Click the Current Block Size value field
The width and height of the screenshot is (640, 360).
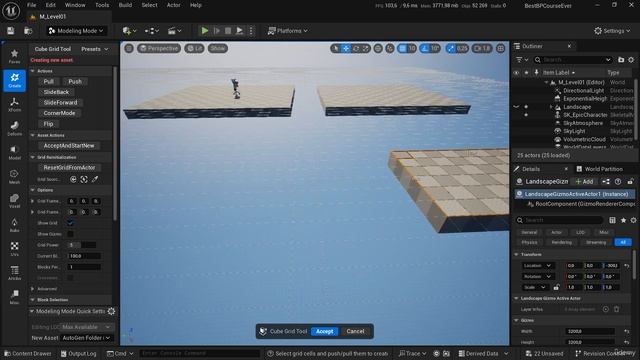[x=84, y=256]
